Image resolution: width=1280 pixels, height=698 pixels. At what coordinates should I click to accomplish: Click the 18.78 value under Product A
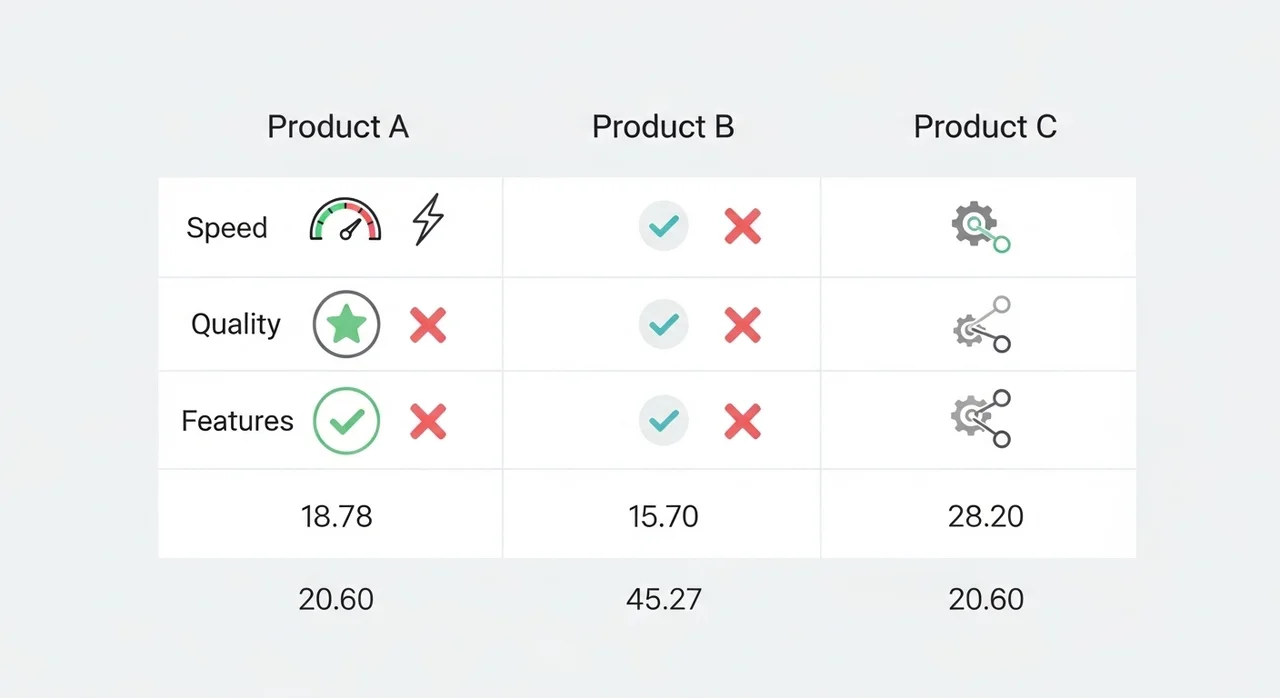[x=336, y=516]
